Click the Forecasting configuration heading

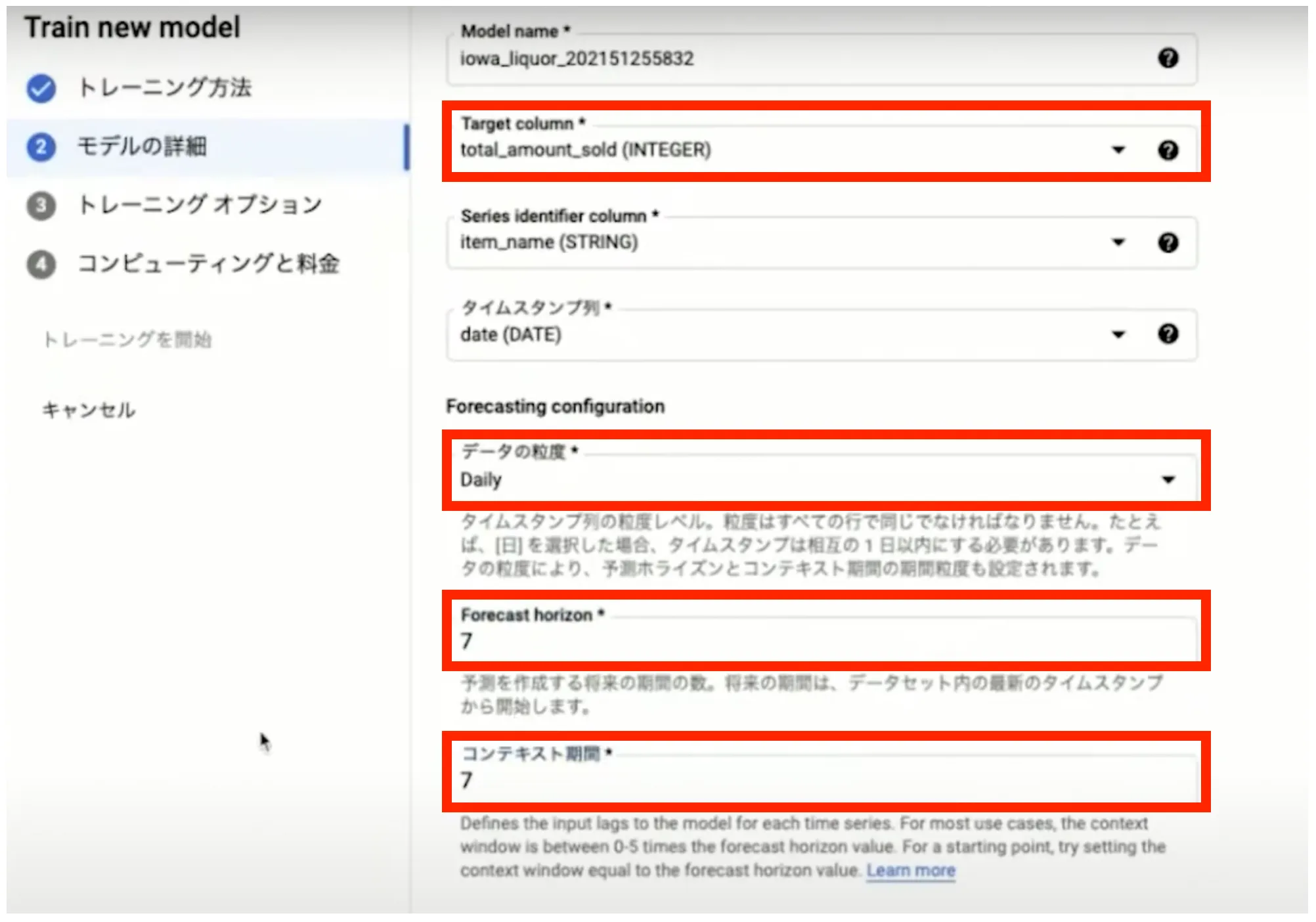(556, 406)
